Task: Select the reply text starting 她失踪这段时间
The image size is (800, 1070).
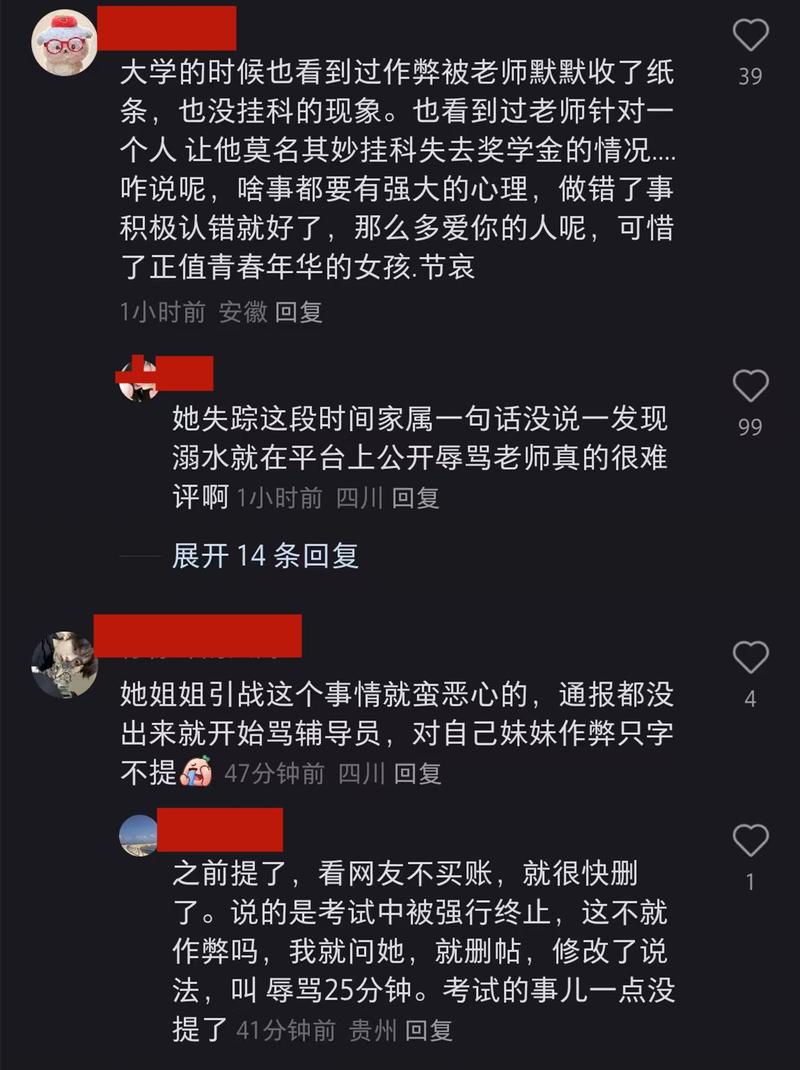Action: coord(420,457)
